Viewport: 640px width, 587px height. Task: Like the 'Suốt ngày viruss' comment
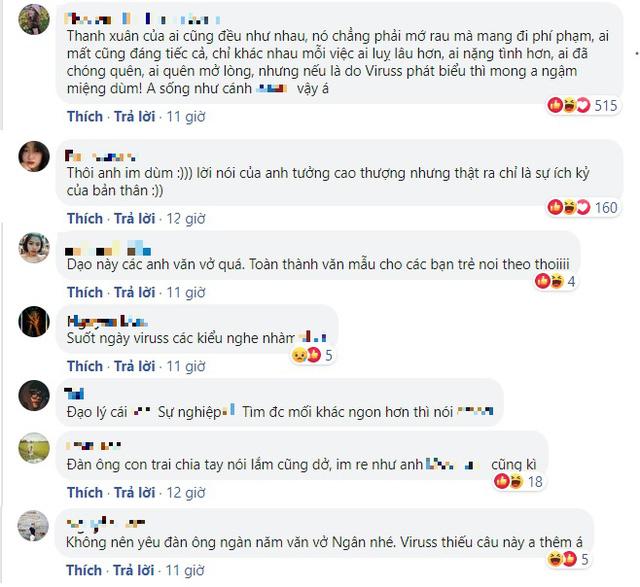click(85, 366)
